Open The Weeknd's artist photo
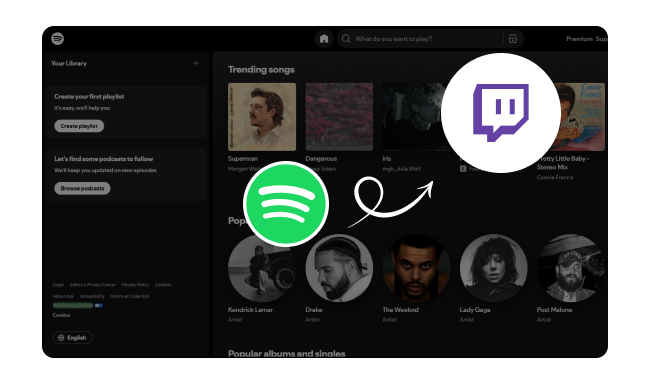Viewport: 650px width, 384px height. coord(416,268)
